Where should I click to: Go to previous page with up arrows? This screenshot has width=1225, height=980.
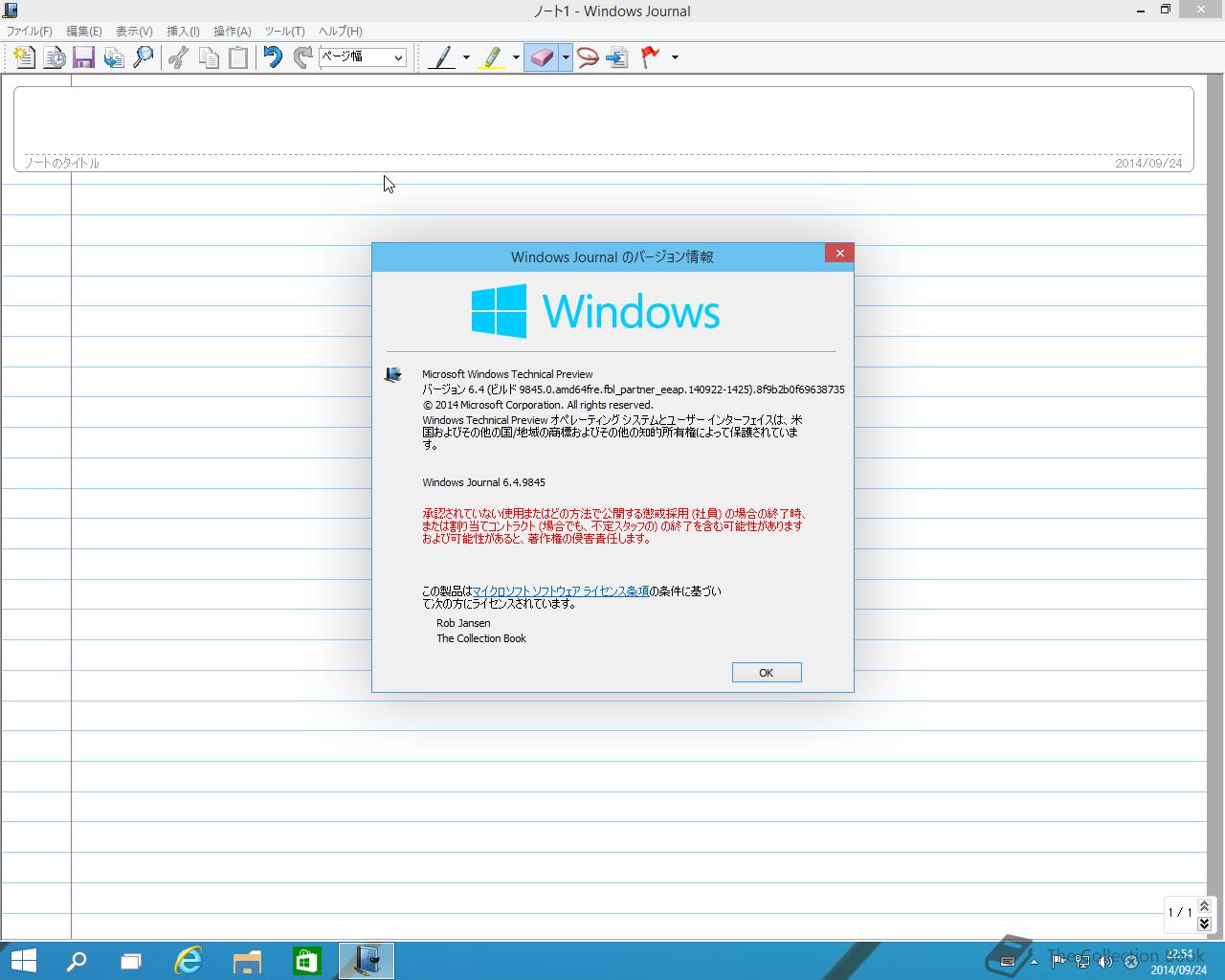[x=1204, y=905]
